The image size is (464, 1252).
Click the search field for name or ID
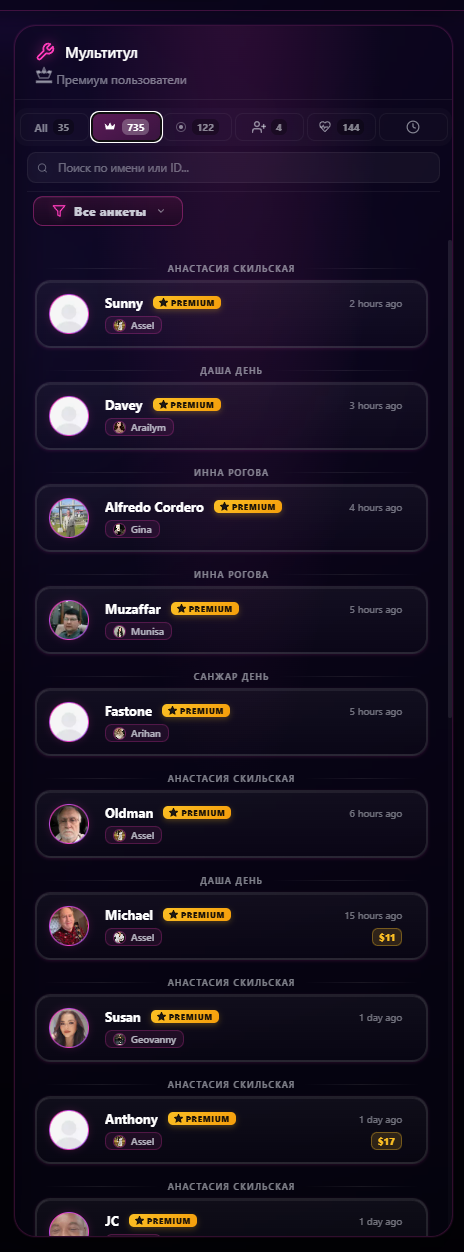[233, 168]
